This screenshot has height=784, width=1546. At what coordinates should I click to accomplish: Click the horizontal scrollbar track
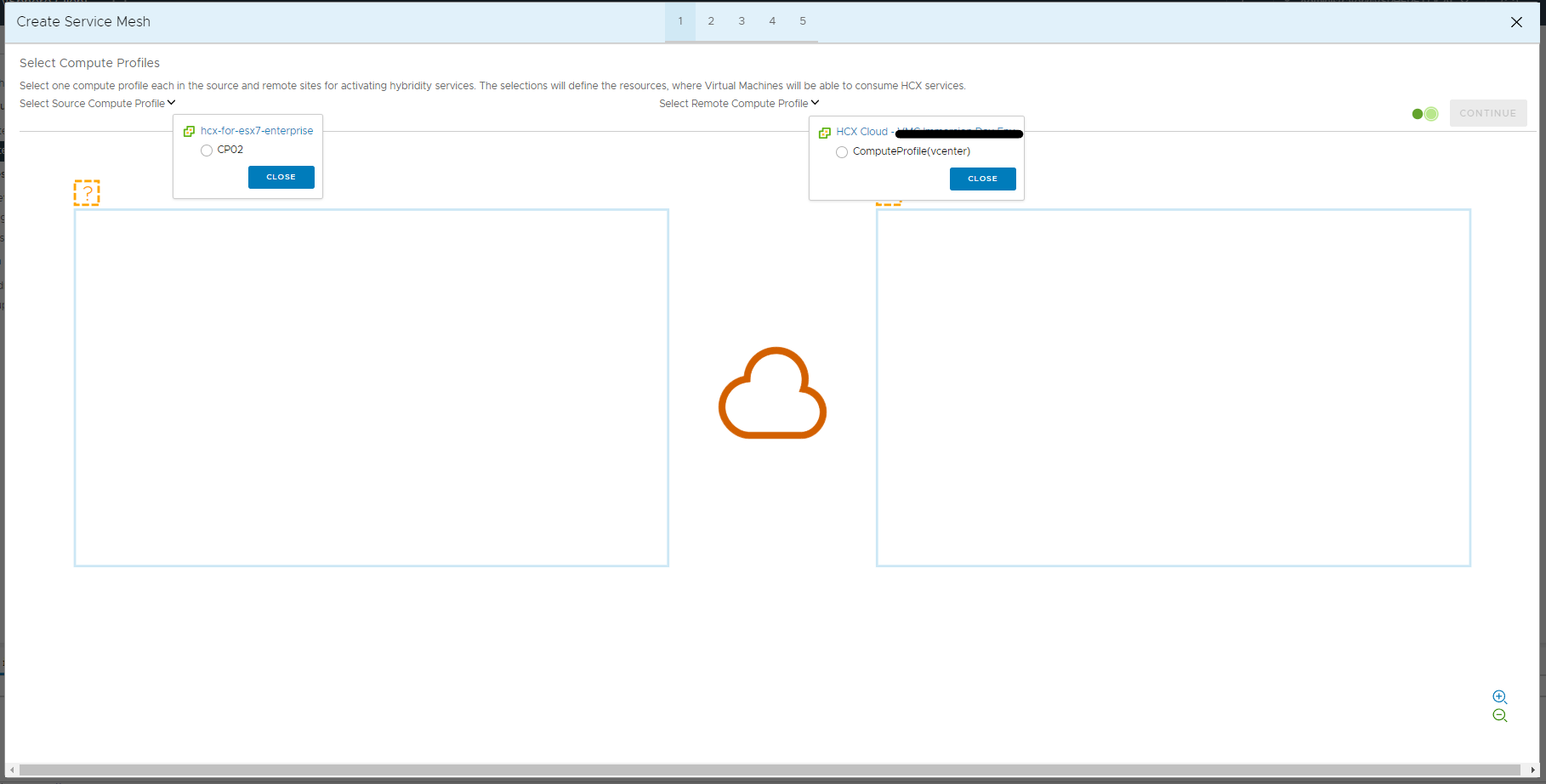(x=770, y=770)
